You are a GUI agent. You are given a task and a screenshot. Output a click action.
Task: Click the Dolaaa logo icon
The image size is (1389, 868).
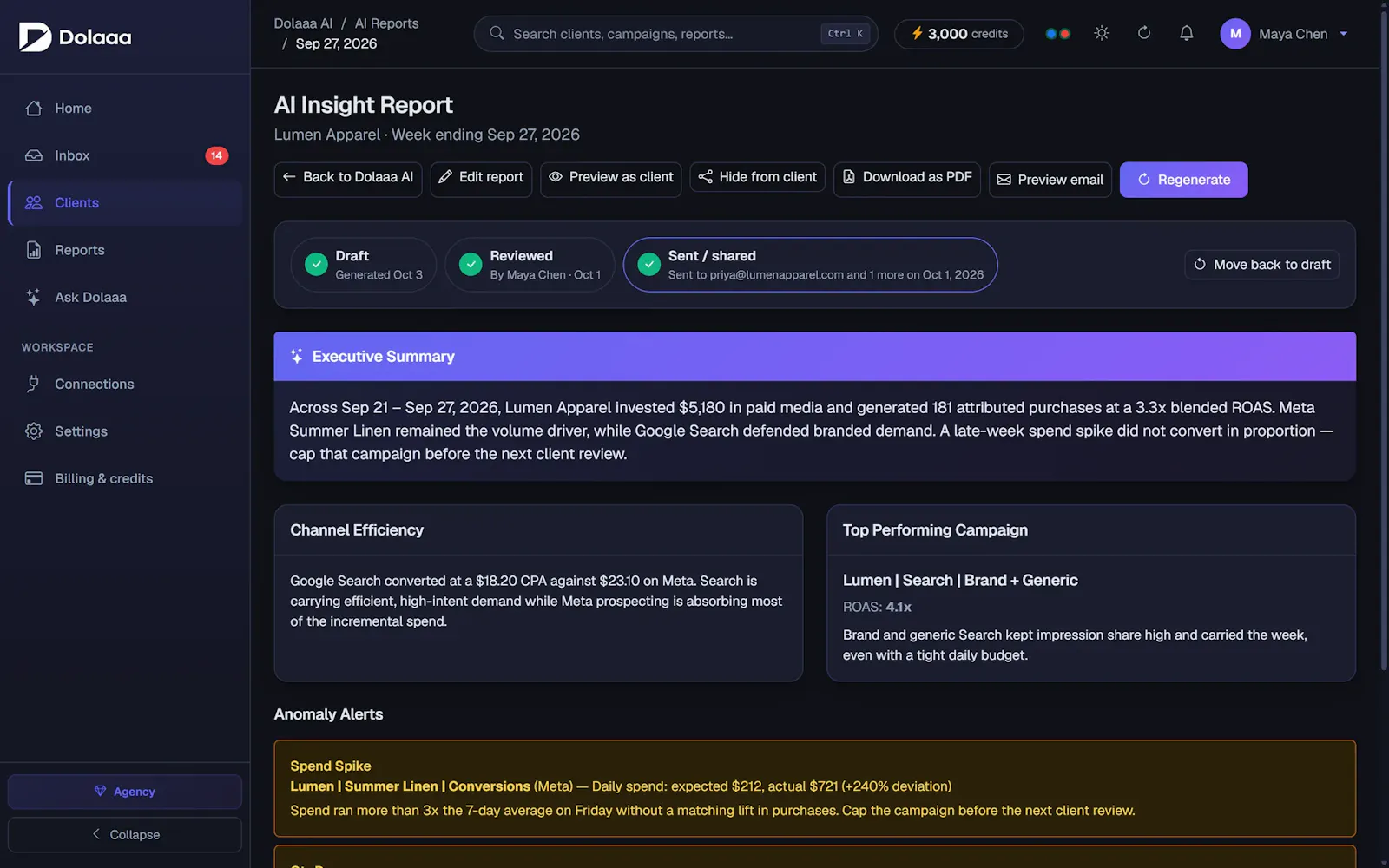(36, 36)
